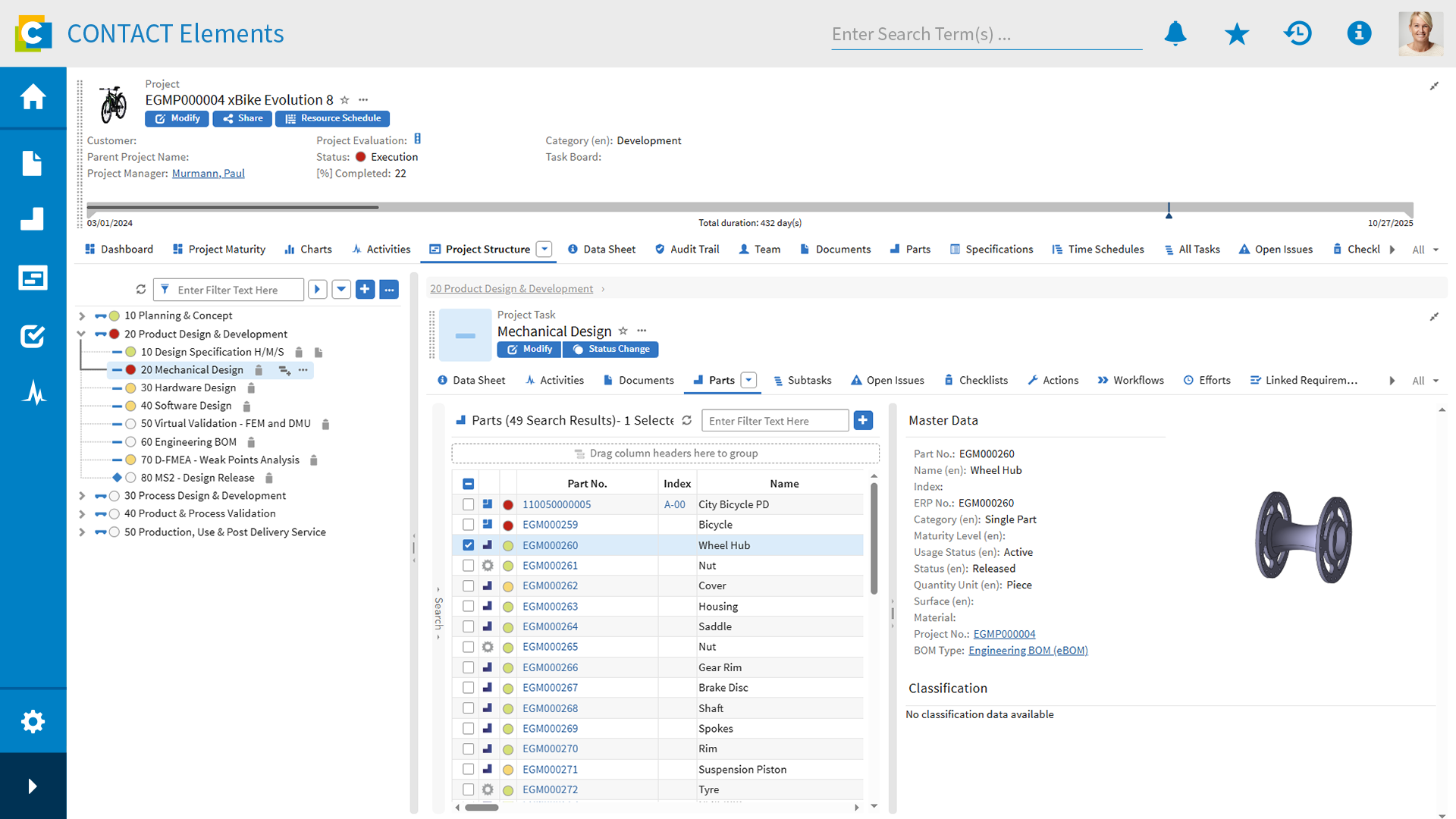Open the Murmann, Paul manager link
This screenshot has width=1456, height=819.
tap(208, 174)
